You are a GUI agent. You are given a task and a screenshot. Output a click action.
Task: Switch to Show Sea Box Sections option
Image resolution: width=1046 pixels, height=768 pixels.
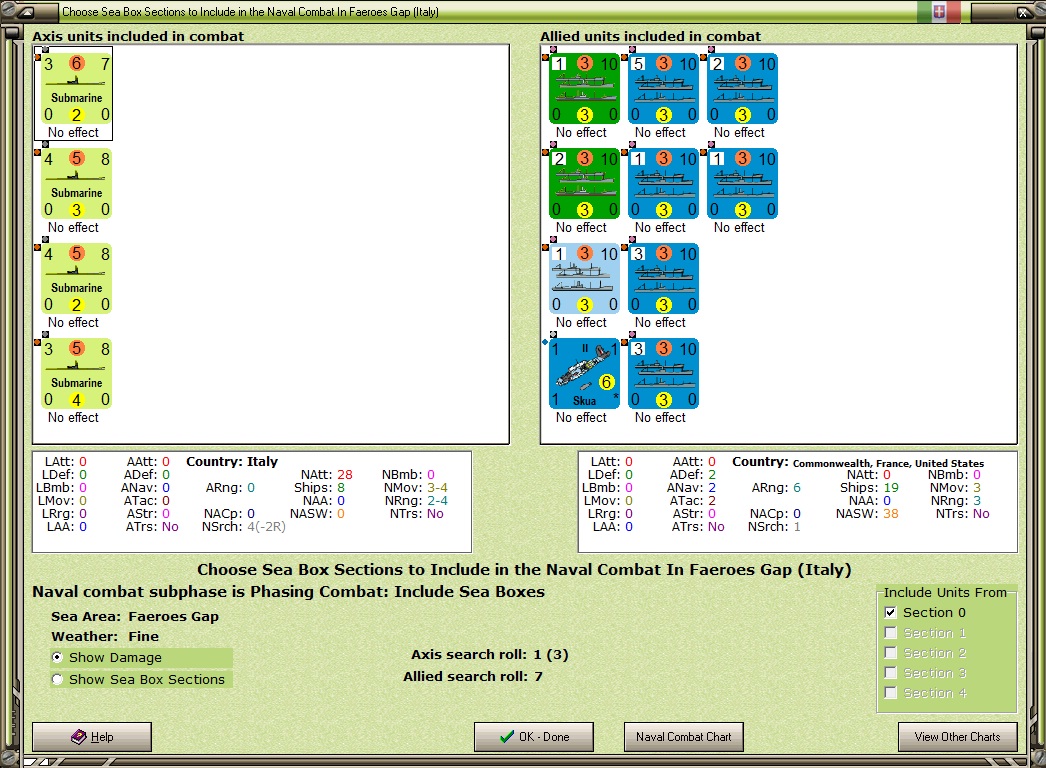coord(57,679)
